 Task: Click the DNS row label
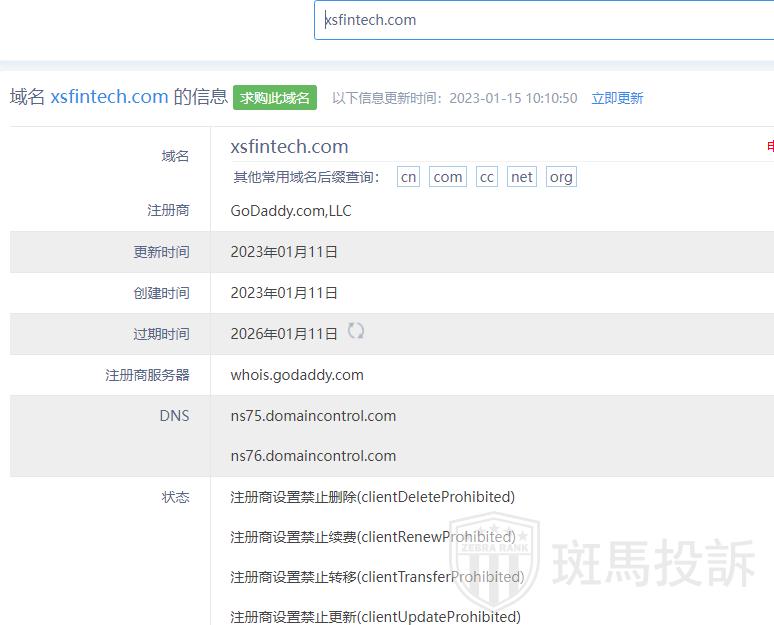(174, 416)
